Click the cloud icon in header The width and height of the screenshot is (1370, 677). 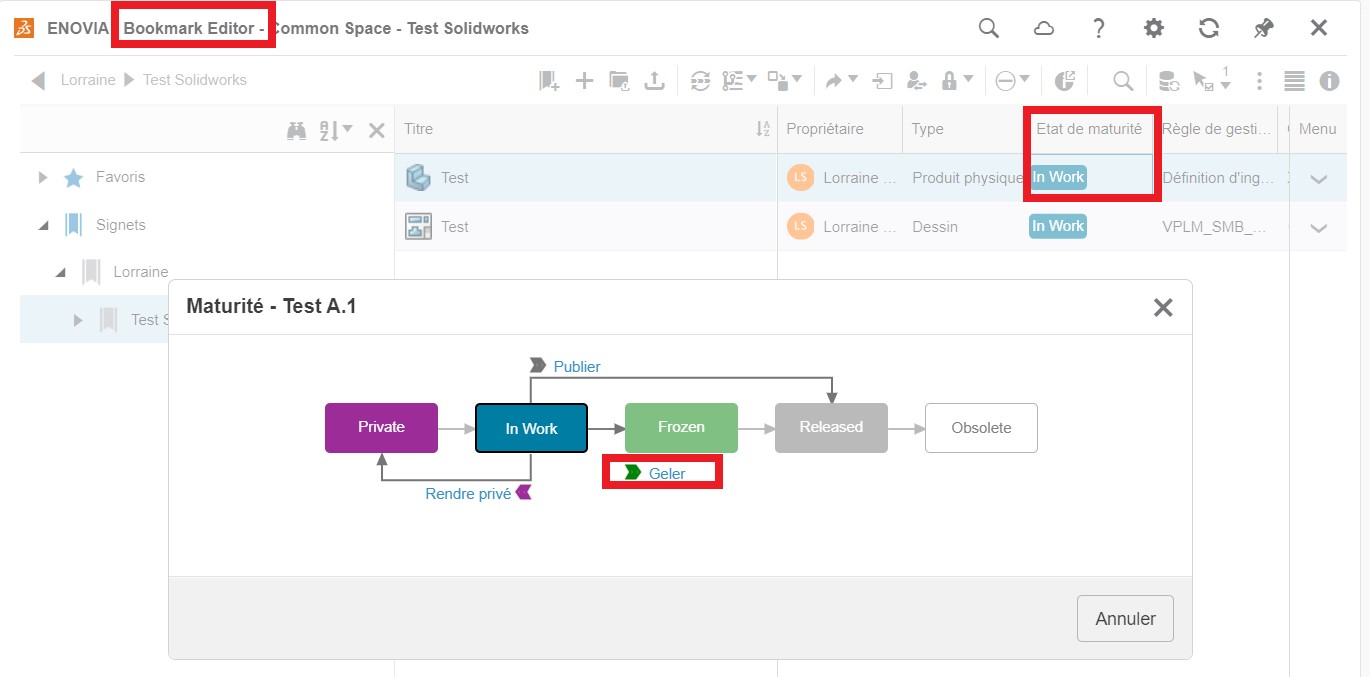point(1044,28)
